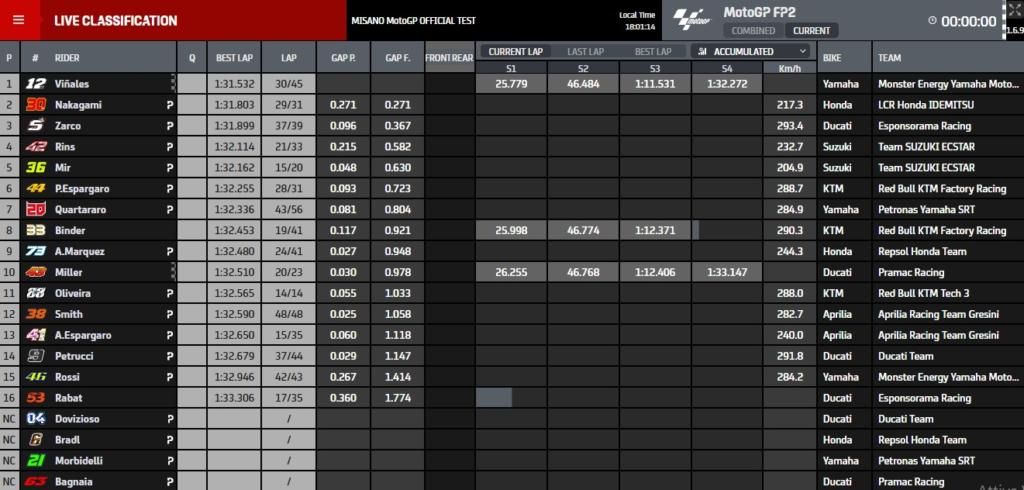
Task: Select the Best Lap sector tab
Action: (x=653, y=51)
